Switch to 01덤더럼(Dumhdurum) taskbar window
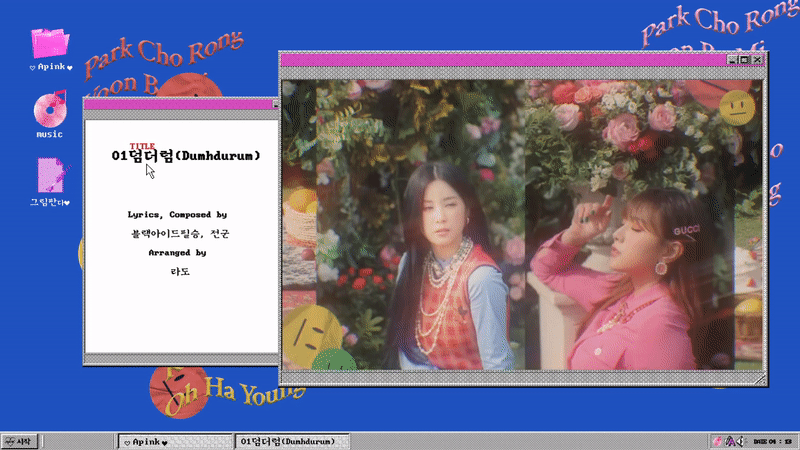The height and width of the screenshot is (450, 800). click(292, 442)
